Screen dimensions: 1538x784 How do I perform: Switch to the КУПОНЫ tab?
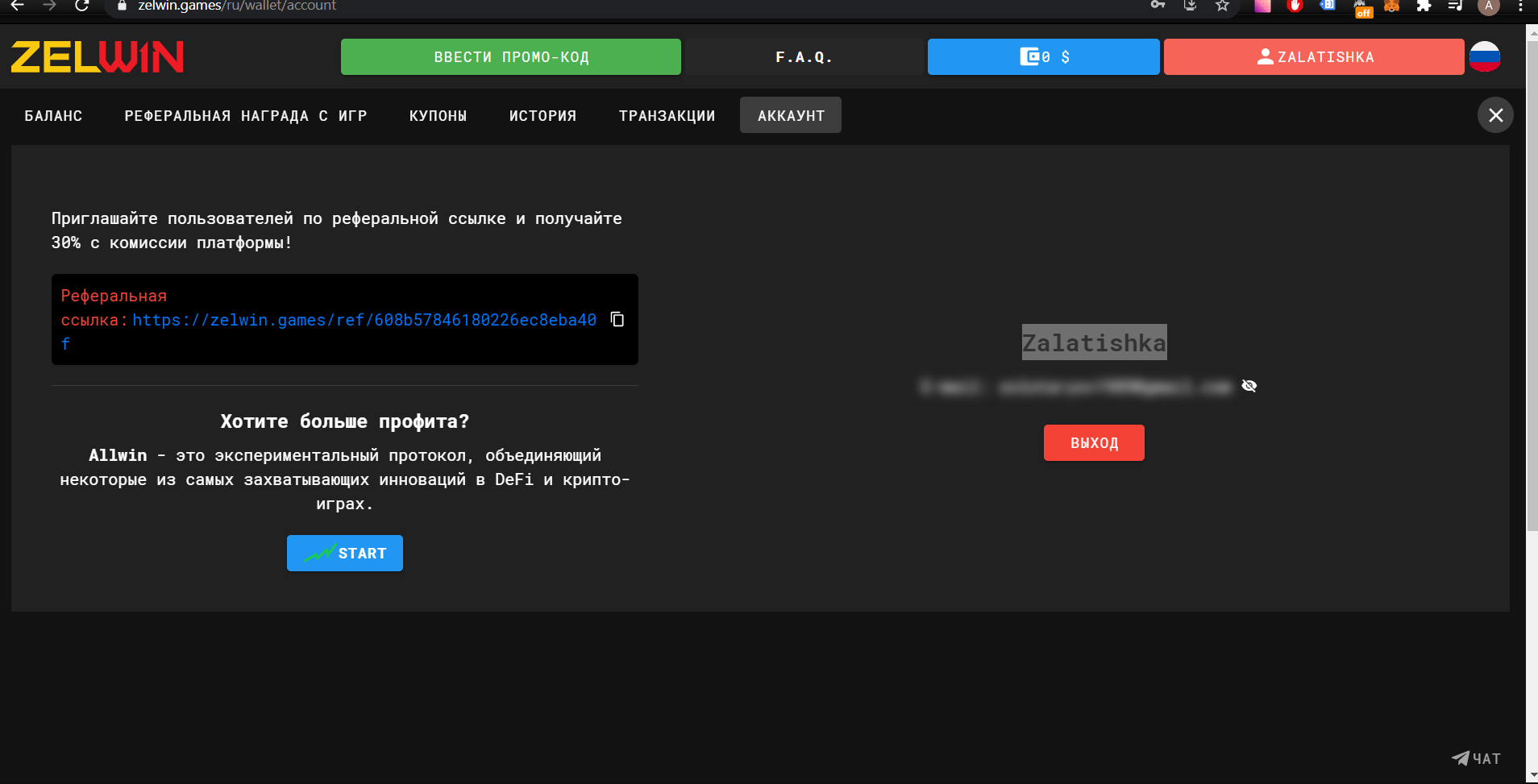[x=438, y=115]
